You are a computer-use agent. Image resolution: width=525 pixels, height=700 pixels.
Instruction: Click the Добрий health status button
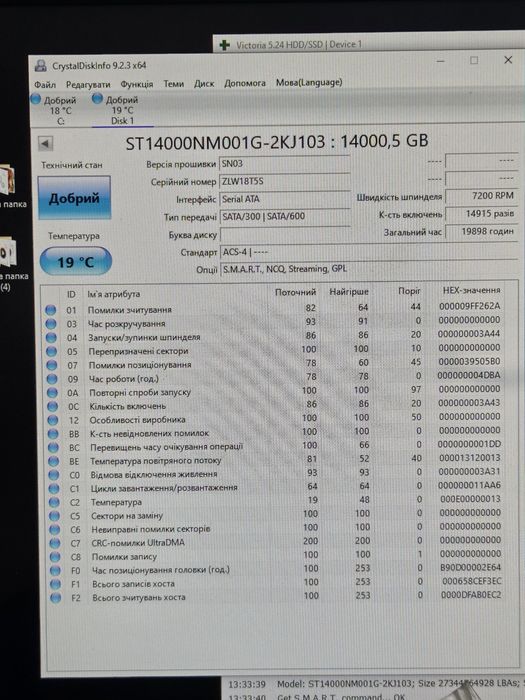click(74, 198)
